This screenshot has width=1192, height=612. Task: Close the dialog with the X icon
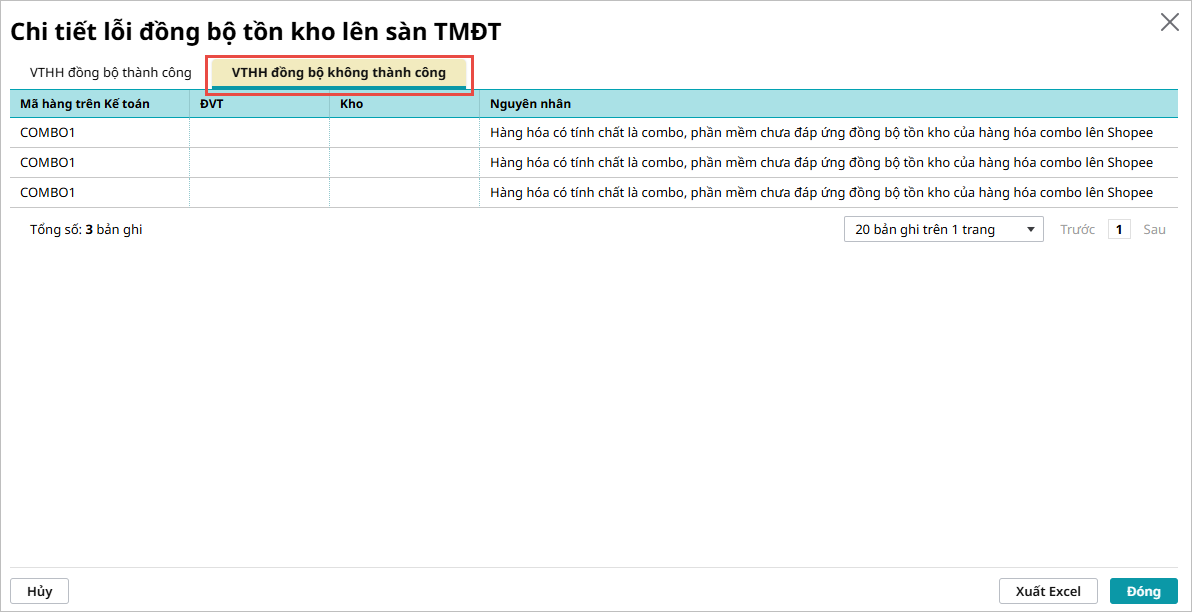tap(1169, 22)
